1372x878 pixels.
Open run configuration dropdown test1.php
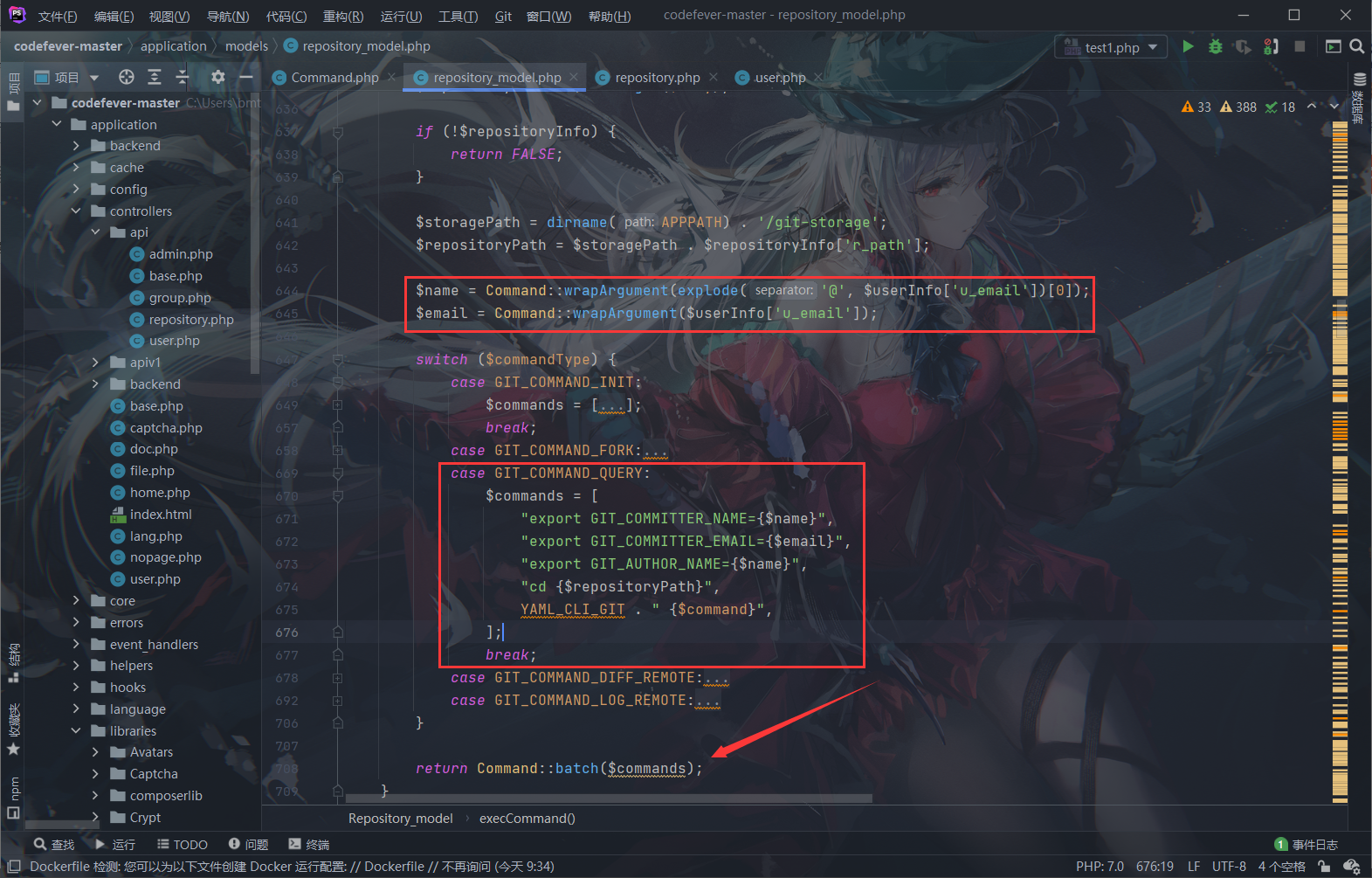pyautogui.click(x=1112, y=47)
